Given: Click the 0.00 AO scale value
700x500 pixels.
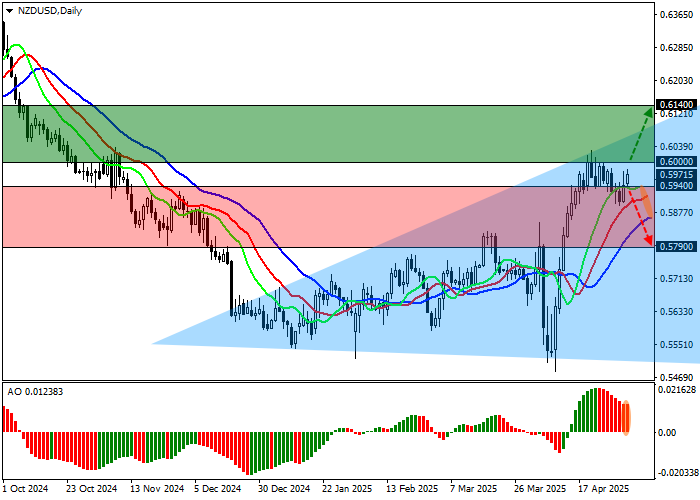Looking at the screenshot, I should pos(667,433).
